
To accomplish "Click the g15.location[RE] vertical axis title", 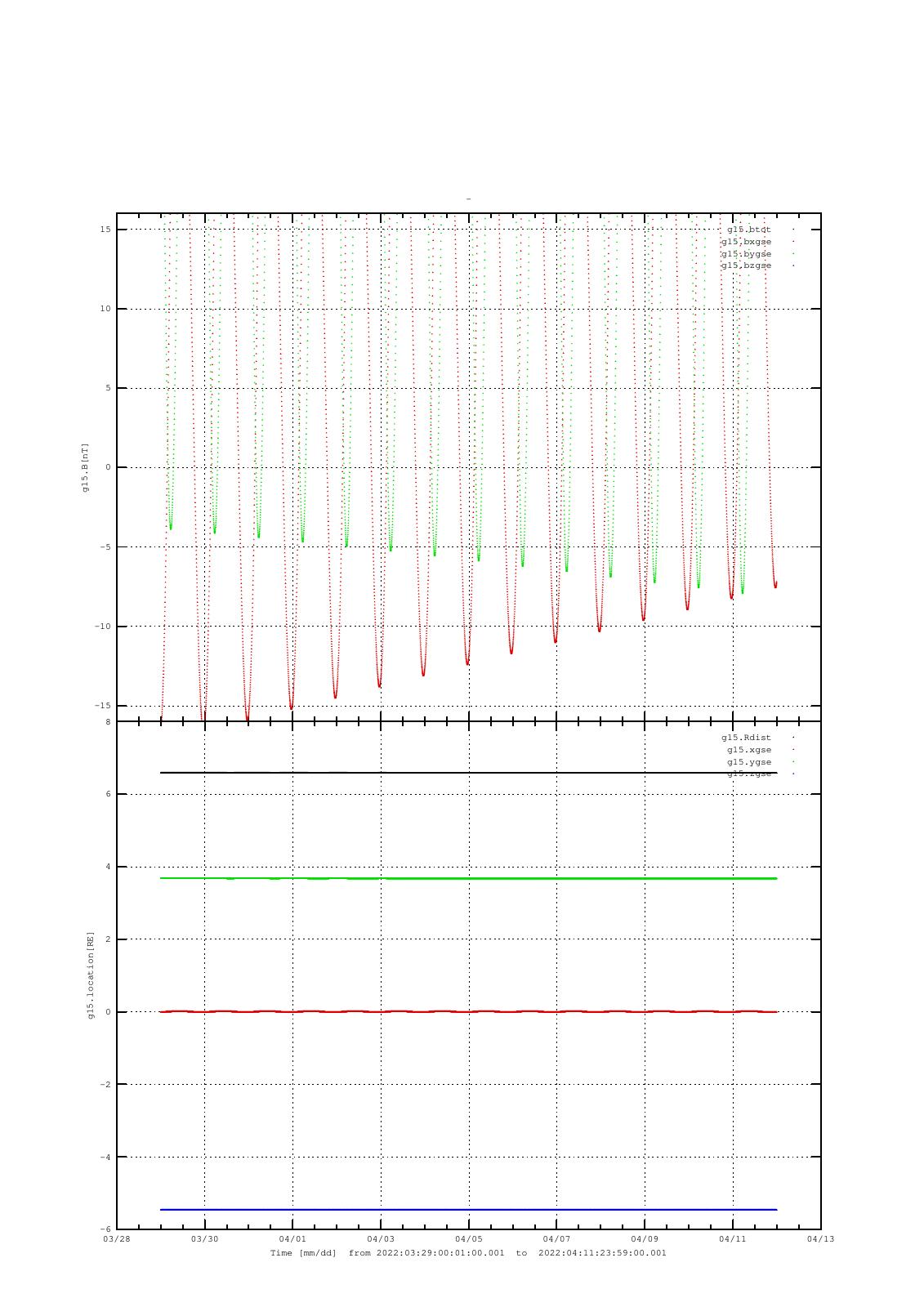I will 92,975.
